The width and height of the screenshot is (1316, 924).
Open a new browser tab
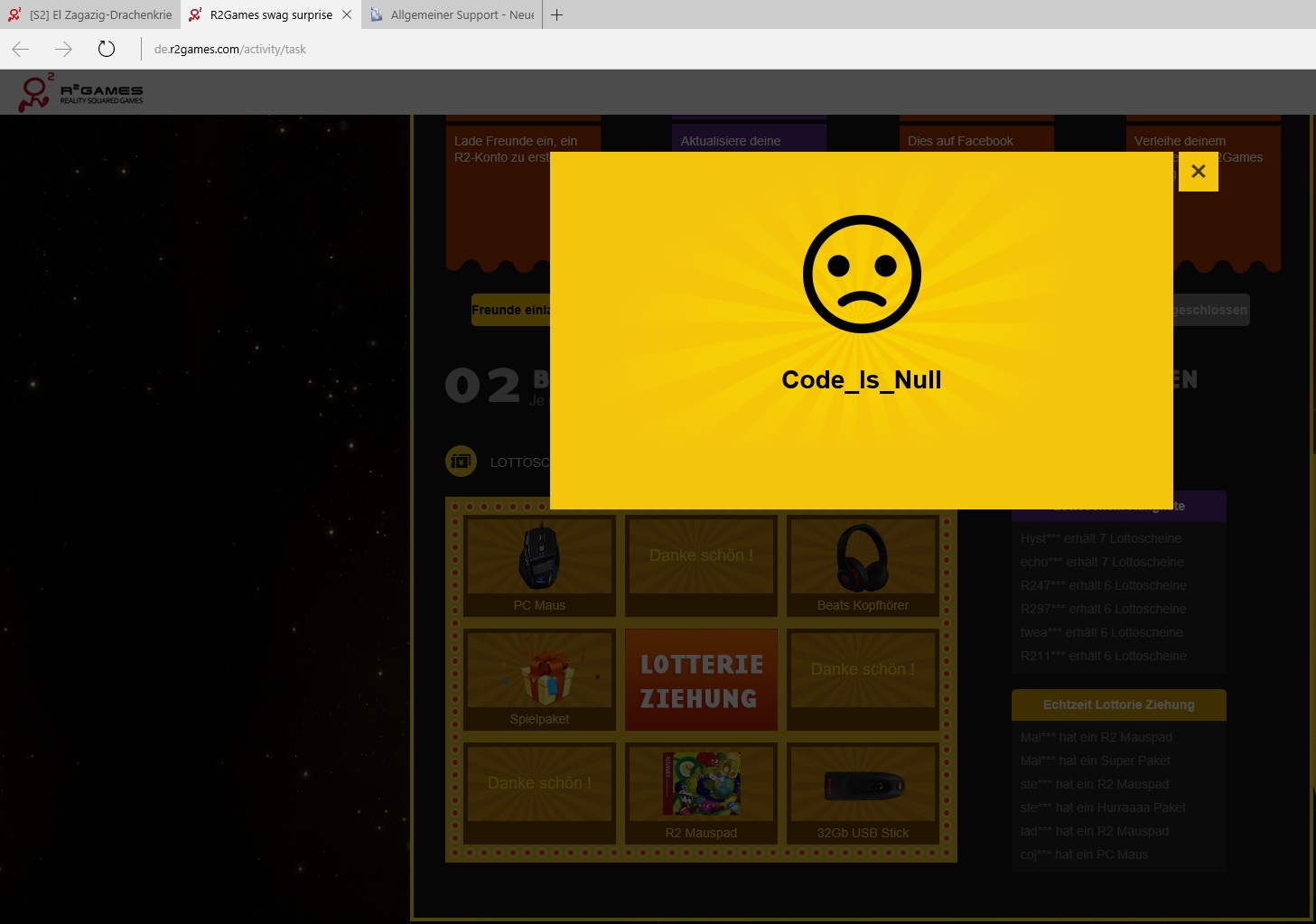[x=557, y=14]
